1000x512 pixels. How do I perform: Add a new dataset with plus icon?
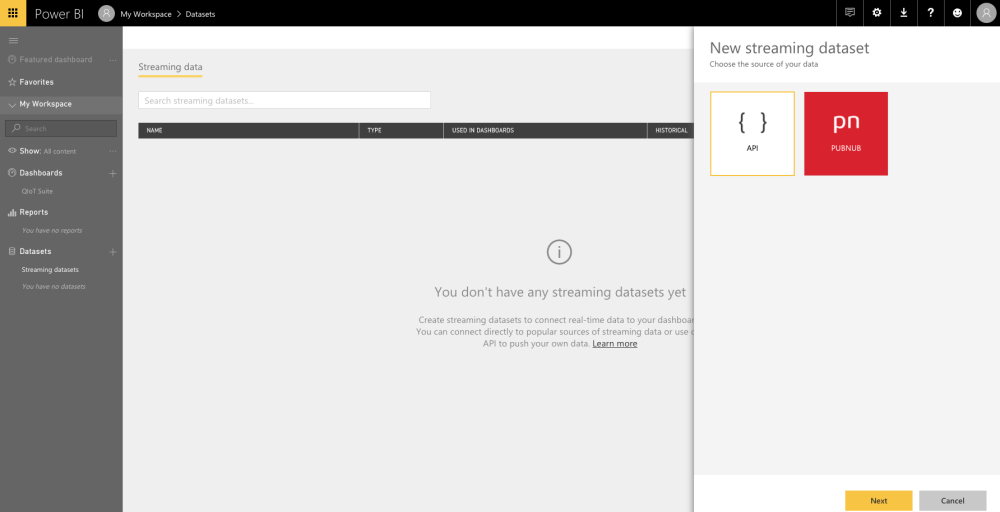pos(113,252)
